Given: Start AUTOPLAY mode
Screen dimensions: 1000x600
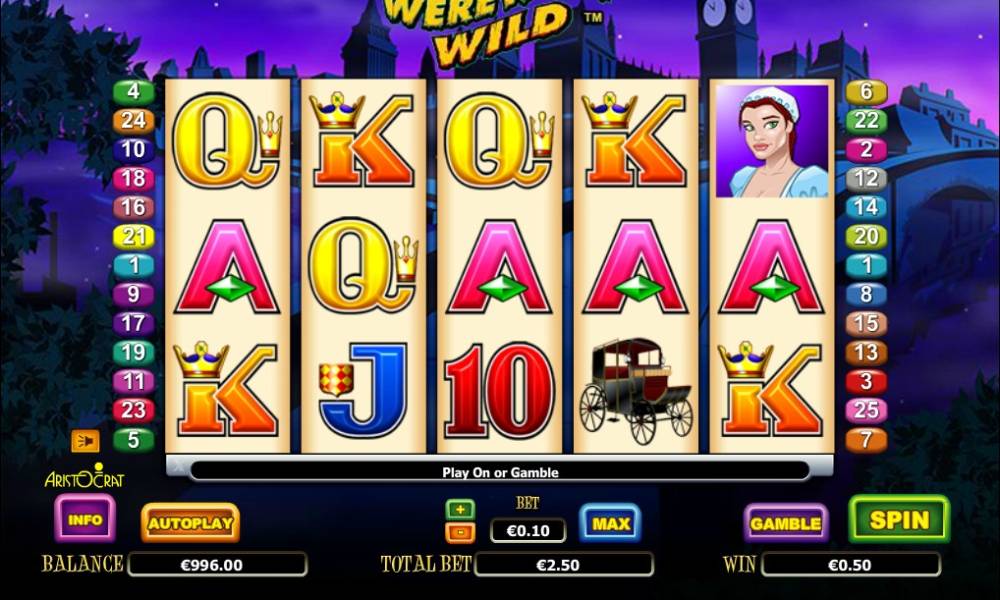Looking at the screenshot, I should coord(190,523).
